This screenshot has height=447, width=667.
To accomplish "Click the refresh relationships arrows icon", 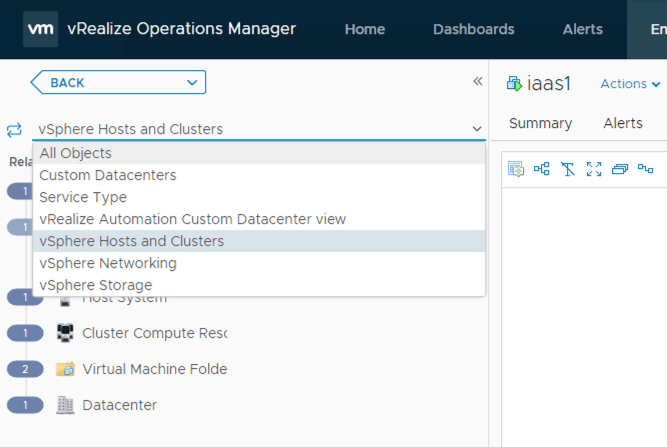I will click(14, 129).
